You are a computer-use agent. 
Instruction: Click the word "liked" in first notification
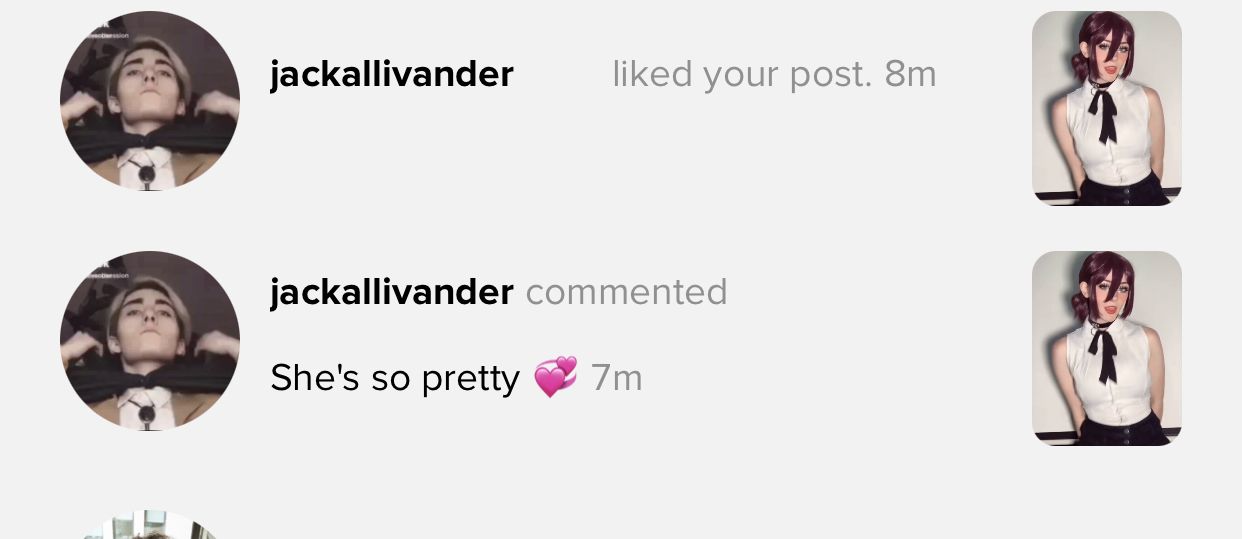tap(652, 74)
